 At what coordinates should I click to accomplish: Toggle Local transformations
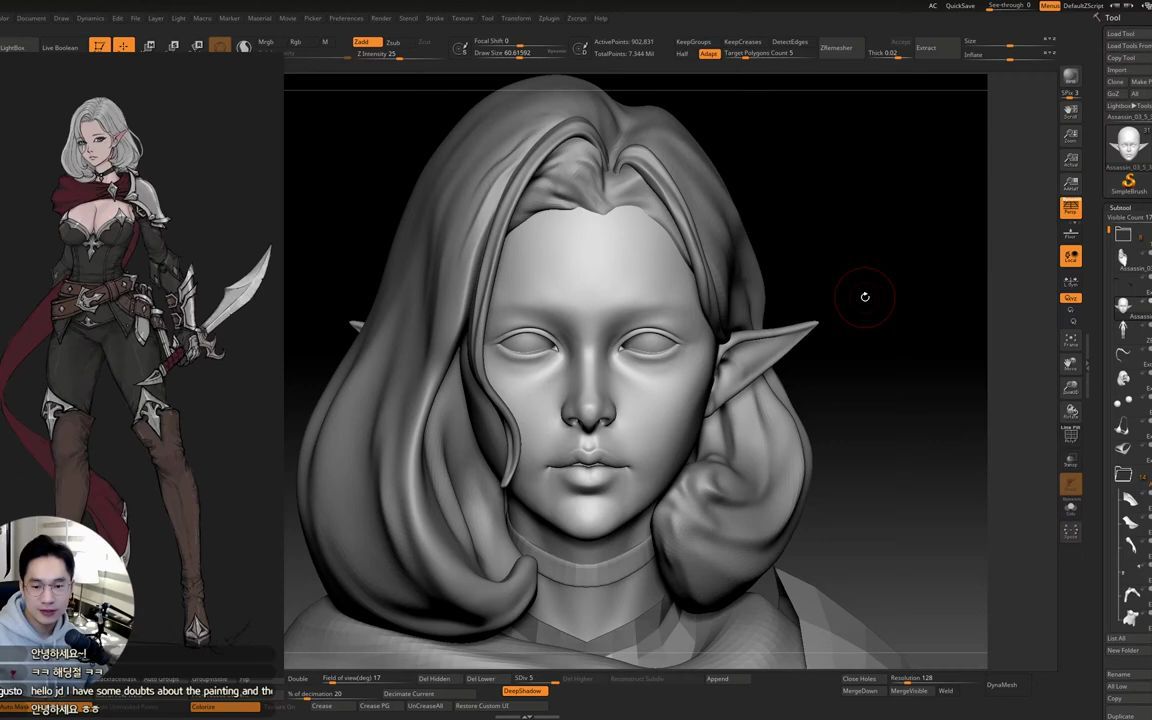1070,256
